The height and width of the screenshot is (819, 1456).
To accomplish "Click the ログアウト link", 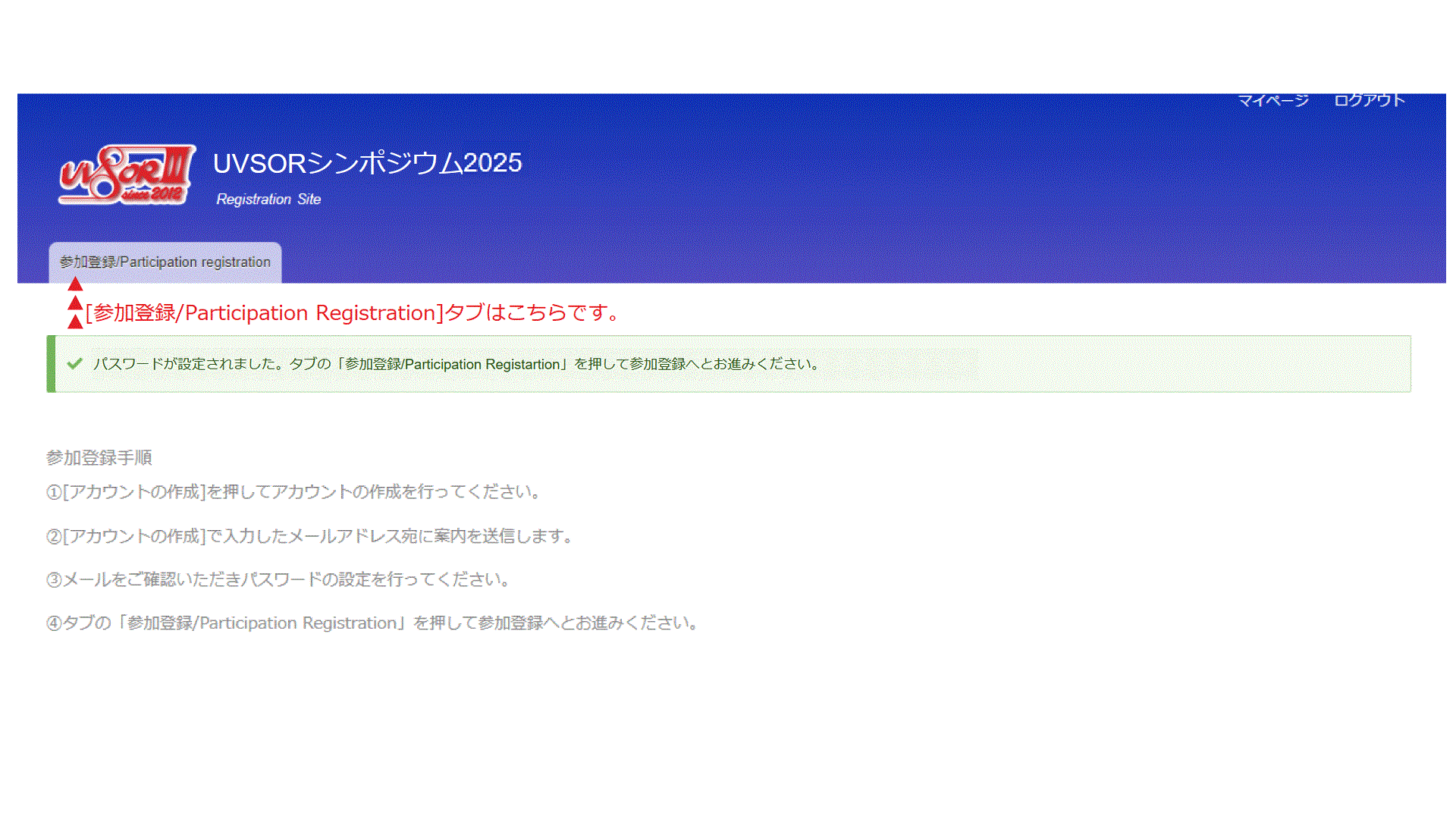I will [x=1370, y=100].
